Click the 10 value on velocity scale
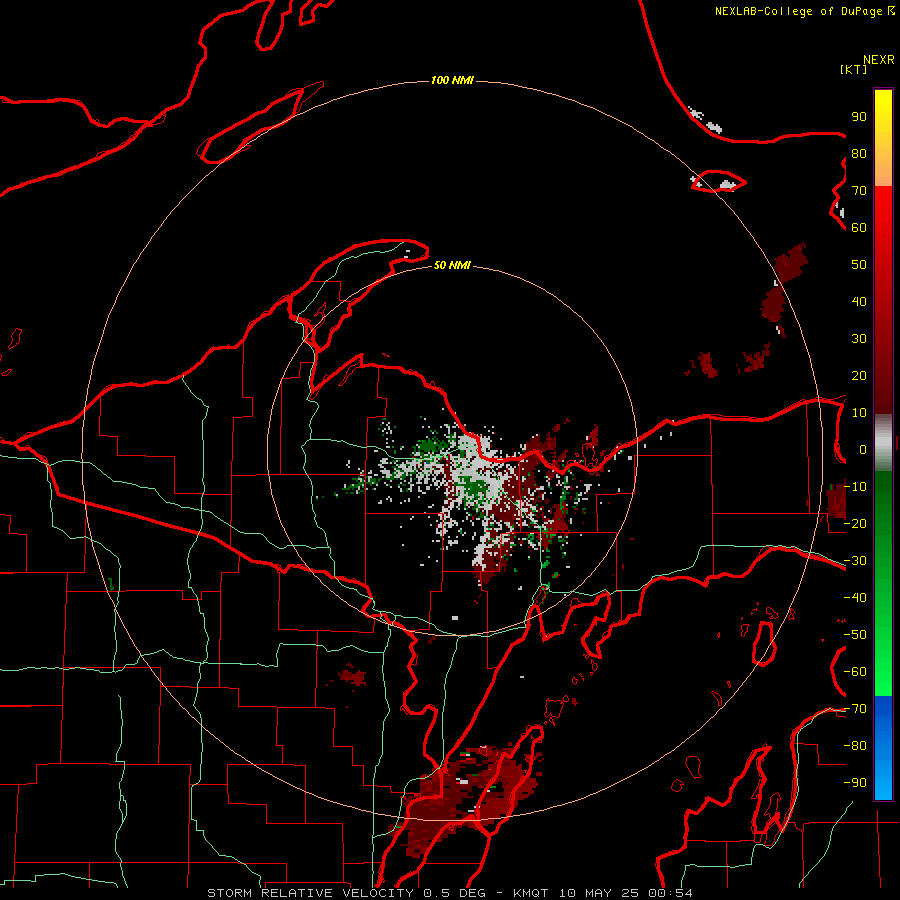 [x=859, y=413]
